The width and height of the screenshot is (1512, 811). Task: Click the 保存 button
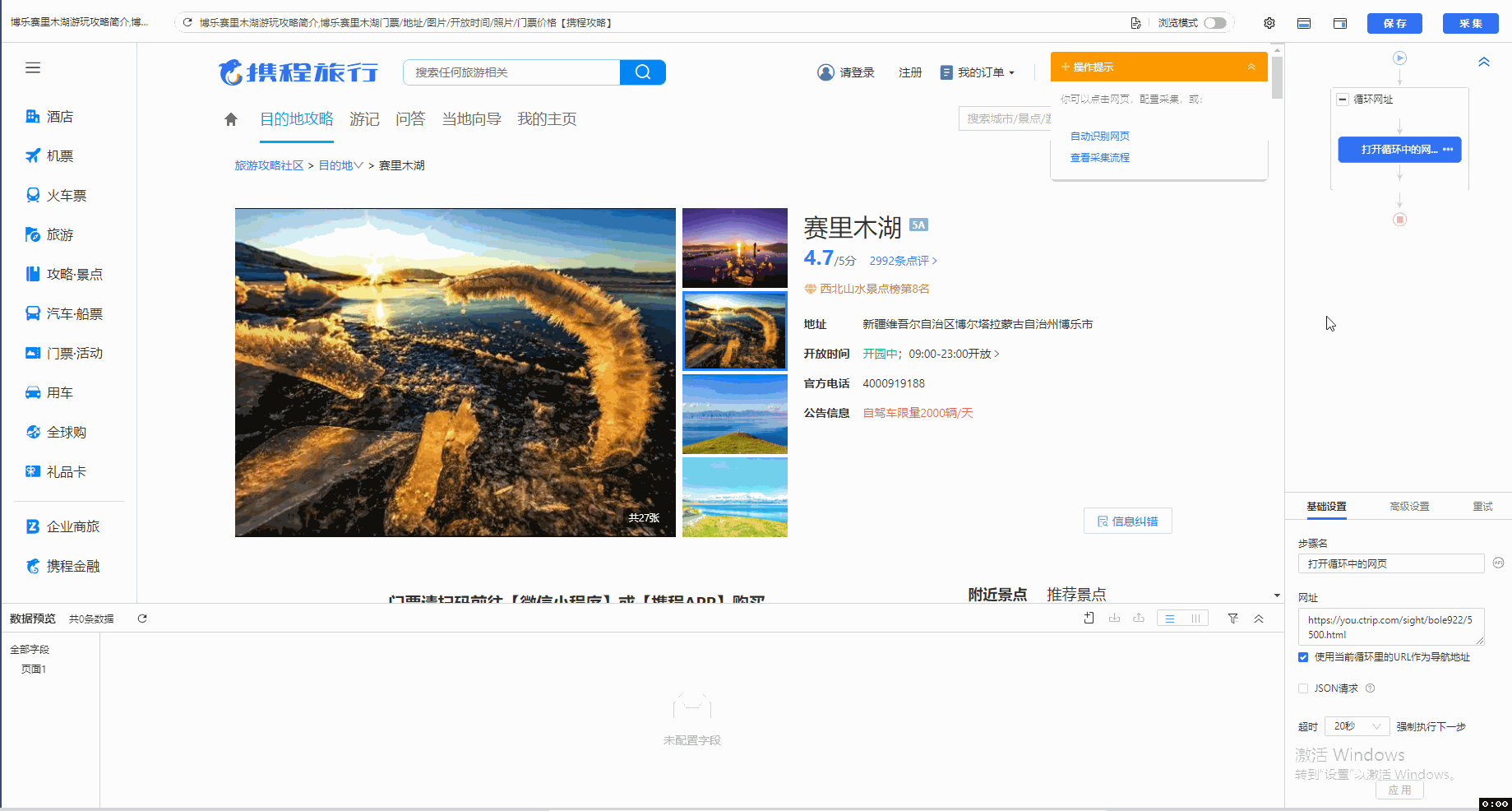[x=1394, y=23]
